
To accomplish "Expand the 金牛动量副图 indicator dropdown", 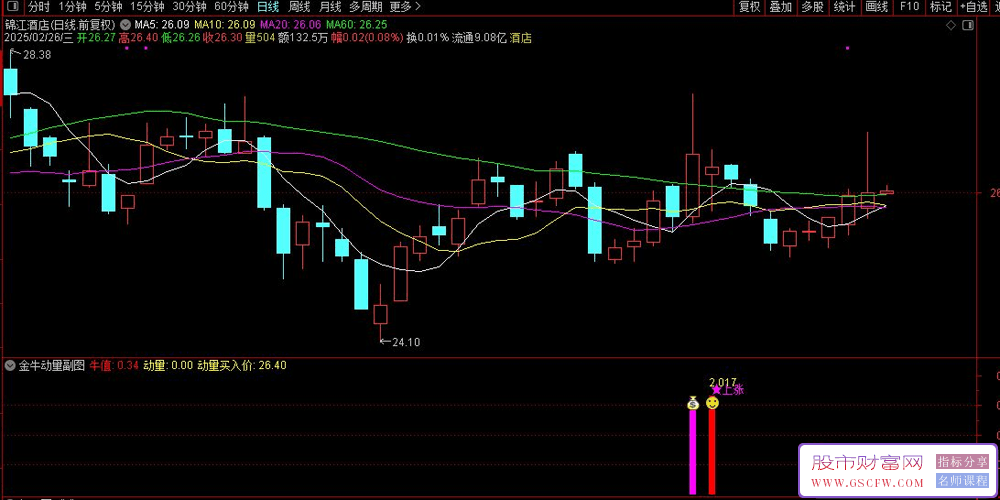I will point(10,365).
